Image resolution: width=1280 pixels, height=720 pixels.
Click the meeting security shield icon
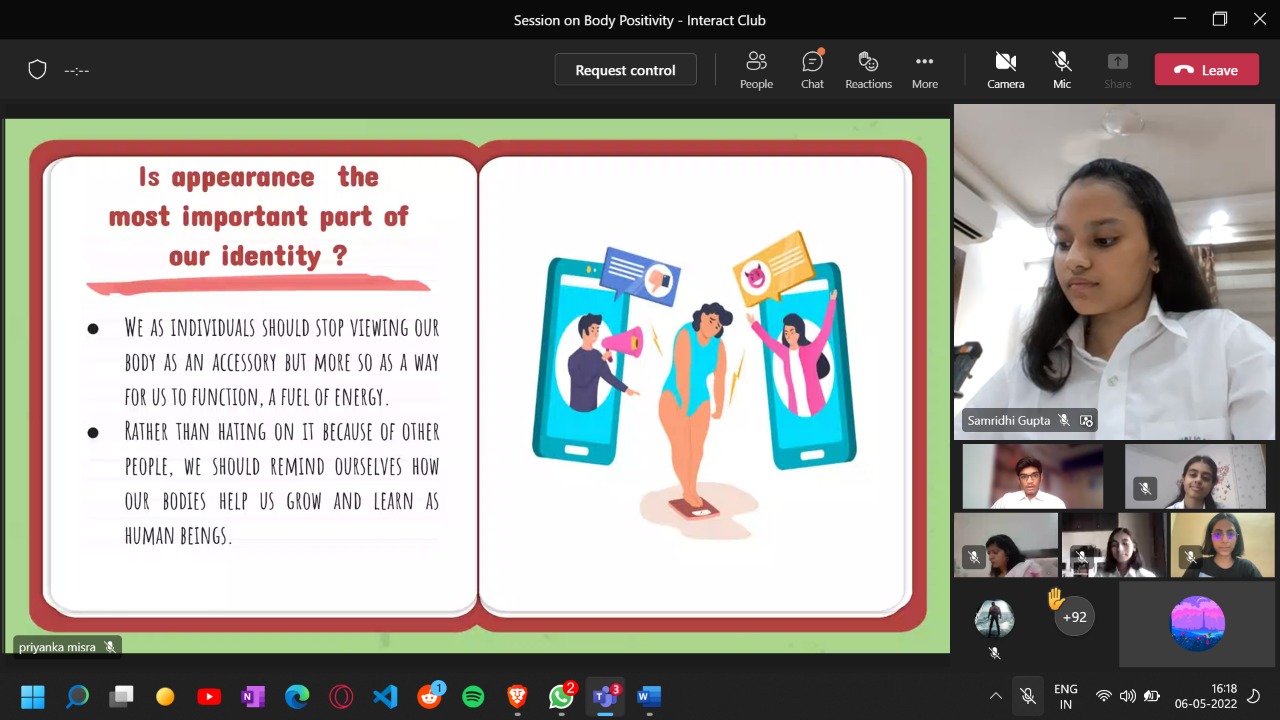37,69
